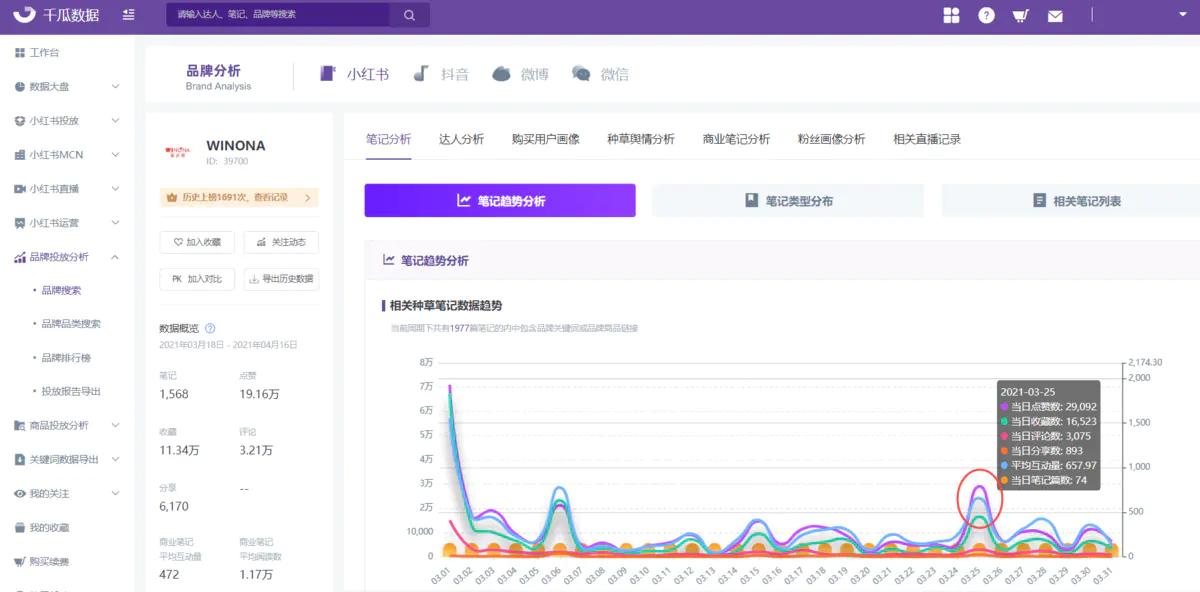Expand the 数据大盘 menu chevron
The width and height of the screenshot is (1200, 592).
(x=115, y=87)
